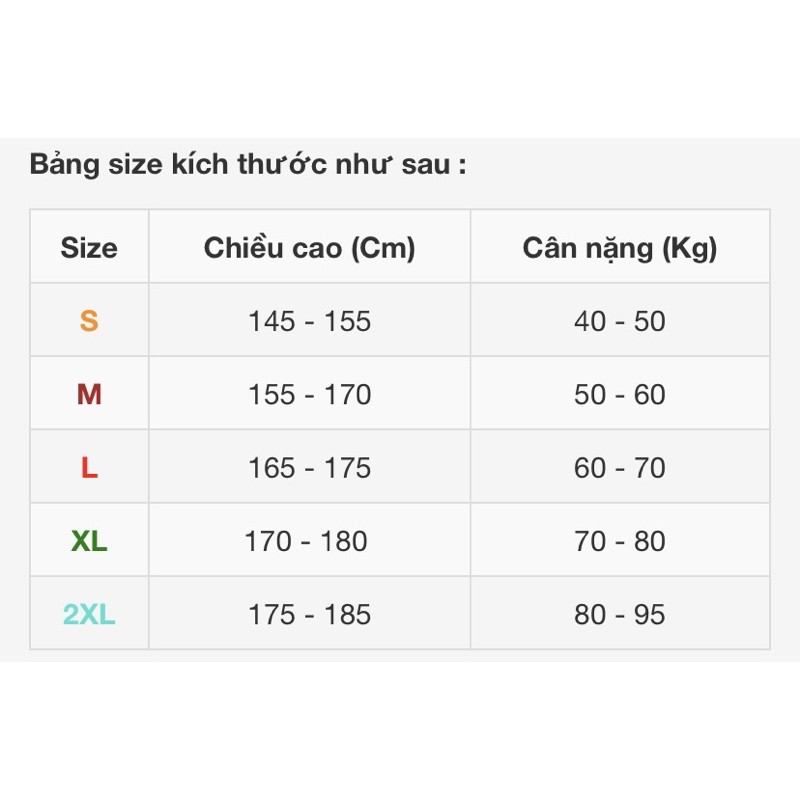Screen dimensions: 800x800
Task: Click the 'Bảng size kích thước như sau' heading
Action: point(248,164)
